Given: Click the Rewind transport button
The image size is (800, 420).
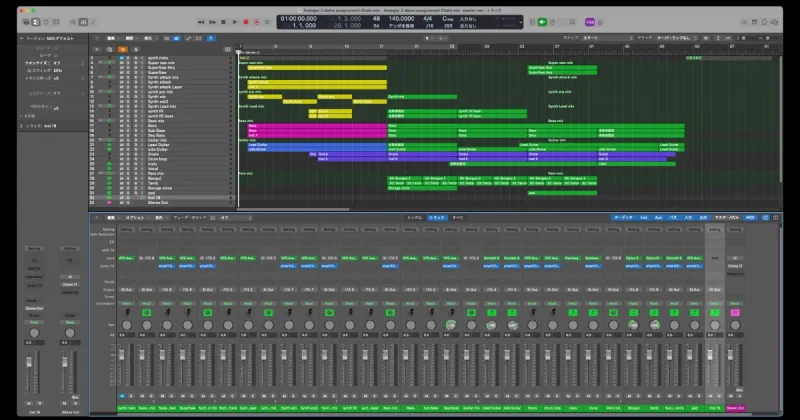Looking at the screenshot, I should point(201,22).
